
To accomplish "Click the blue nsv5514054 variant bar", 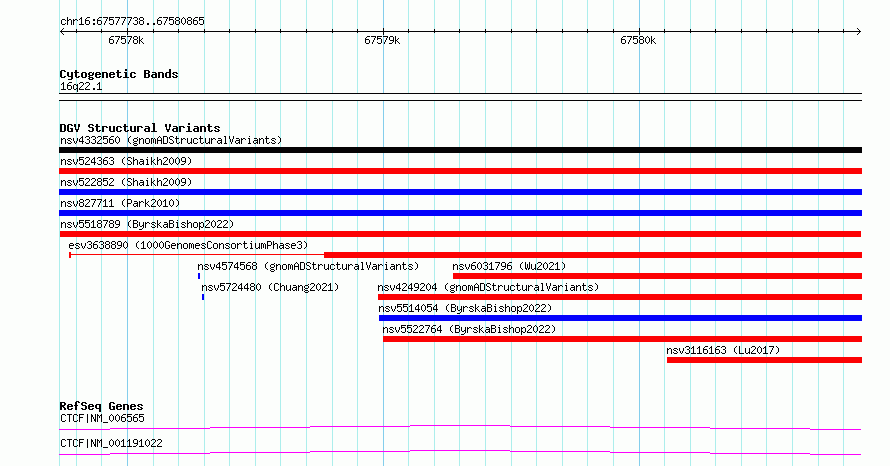I will coord(620,318).
